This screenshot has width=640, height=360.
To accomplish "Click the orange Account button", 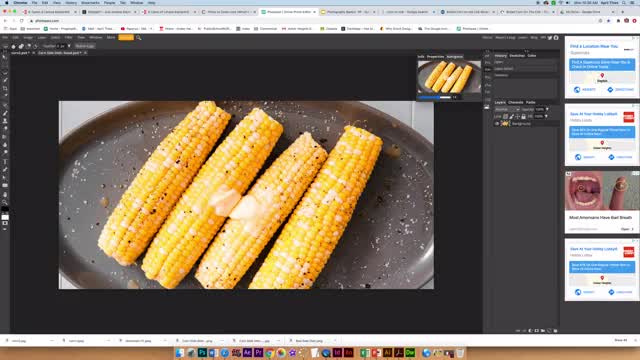I will (x=126, y=38).
